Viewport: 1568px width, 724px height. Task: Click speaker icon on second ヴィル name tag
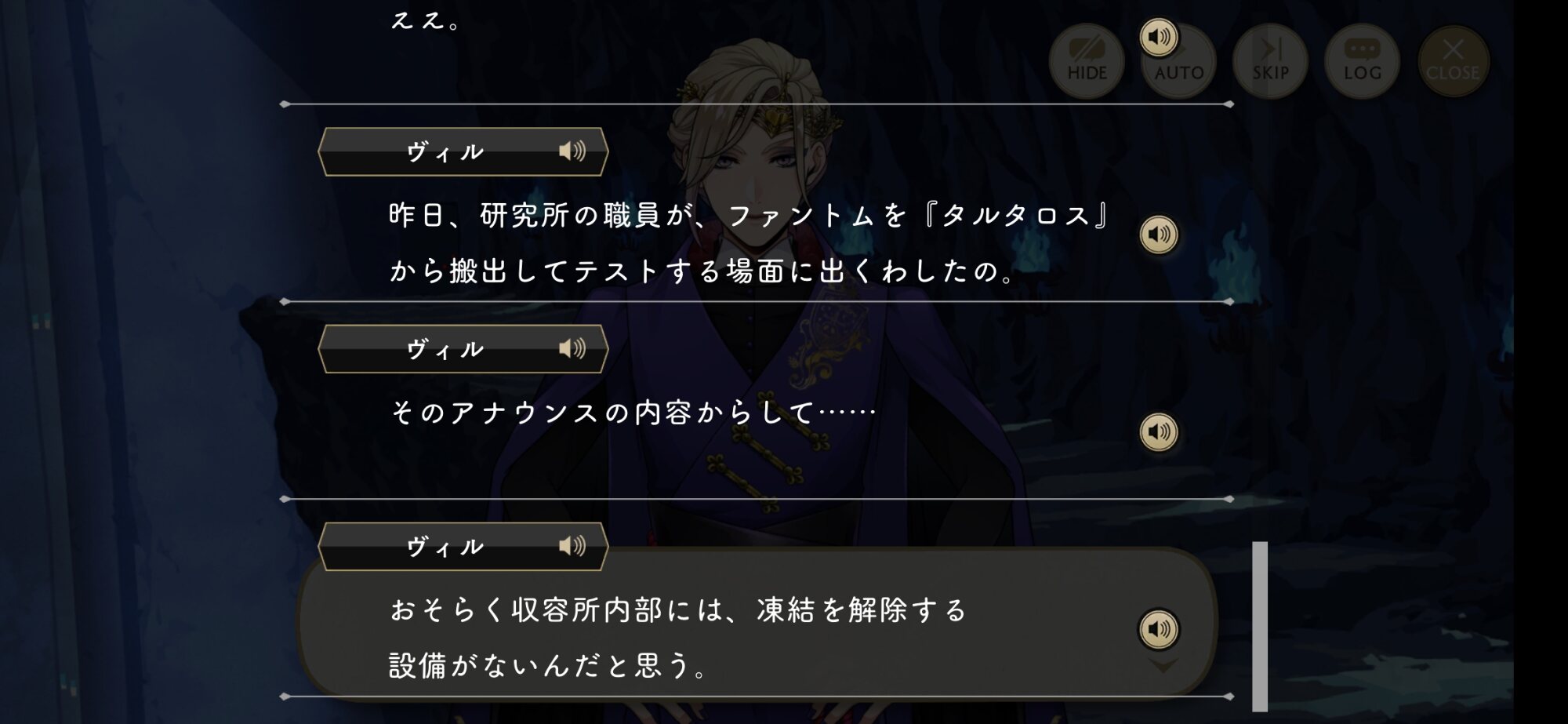(572, 348)
